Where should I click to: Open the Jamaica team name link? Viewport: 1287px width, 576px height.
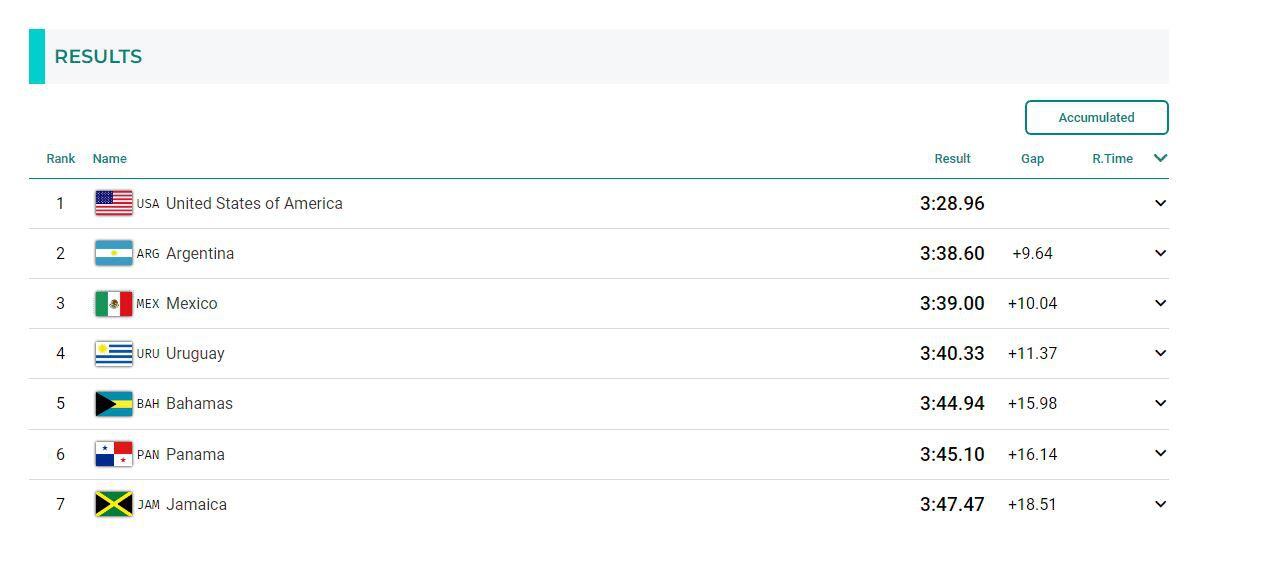[x=196, y=504]
